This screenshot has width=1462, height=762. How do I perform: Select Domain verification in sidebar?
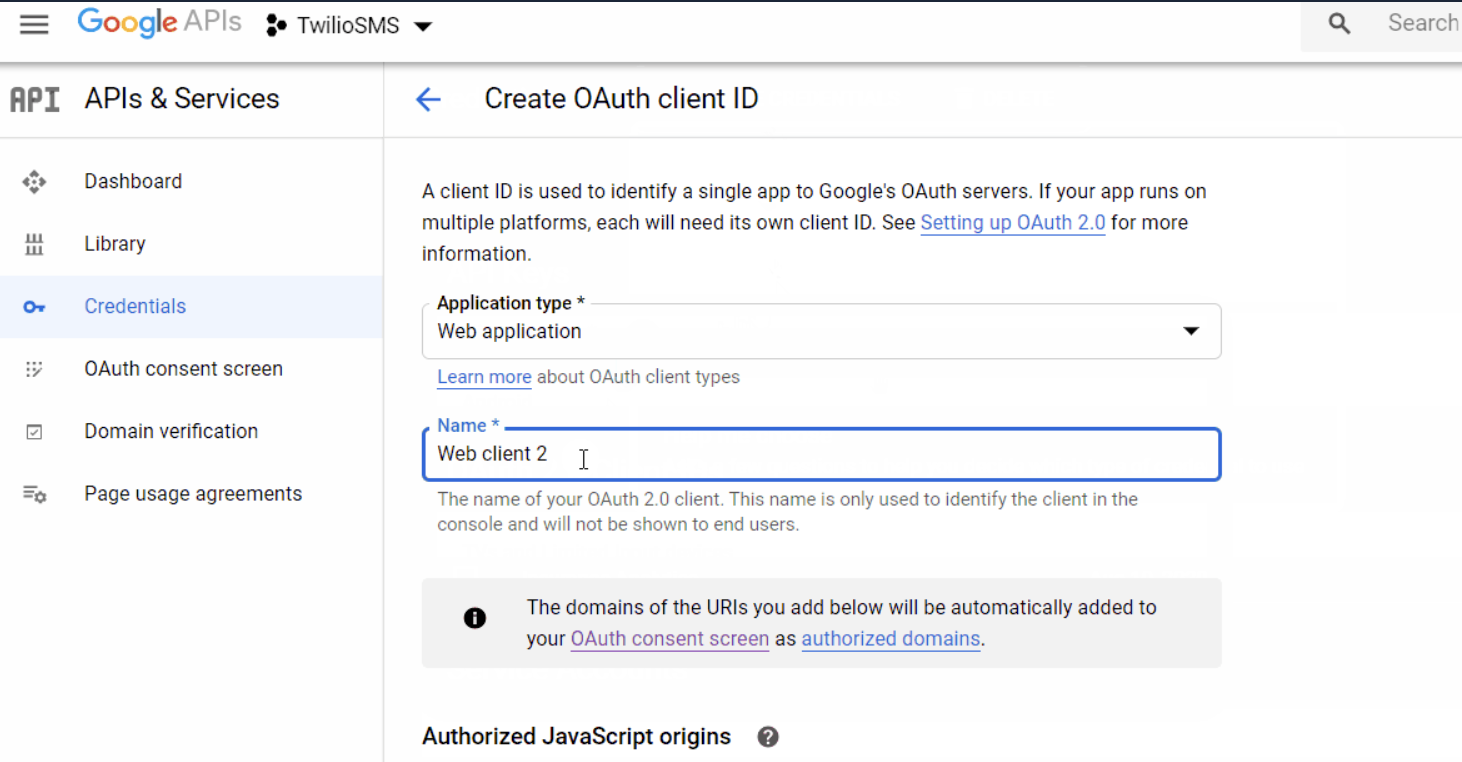171,432
